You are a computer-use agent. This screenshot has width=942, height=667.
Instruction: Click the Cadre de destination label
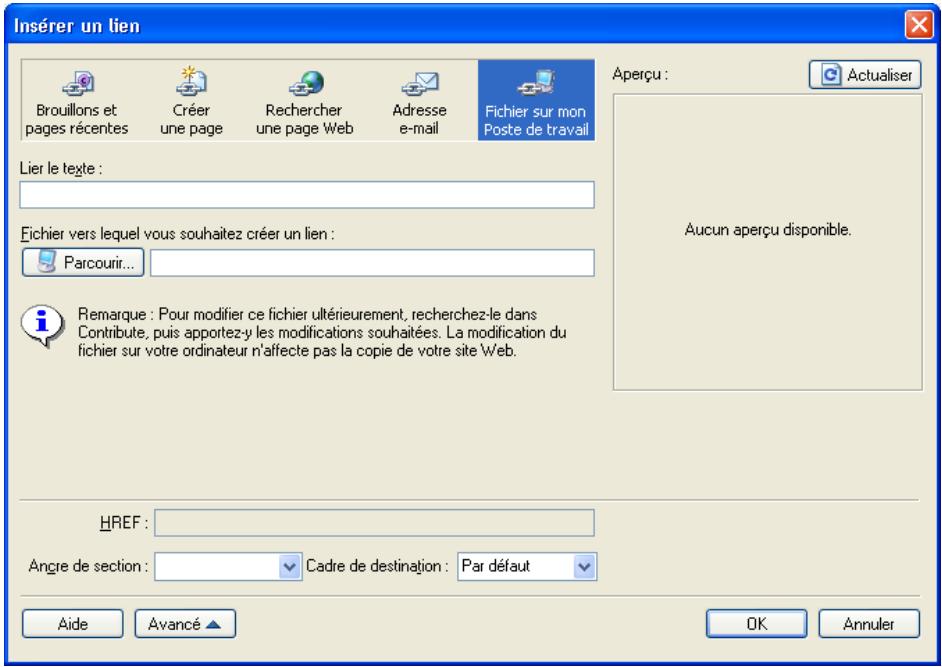377,566
